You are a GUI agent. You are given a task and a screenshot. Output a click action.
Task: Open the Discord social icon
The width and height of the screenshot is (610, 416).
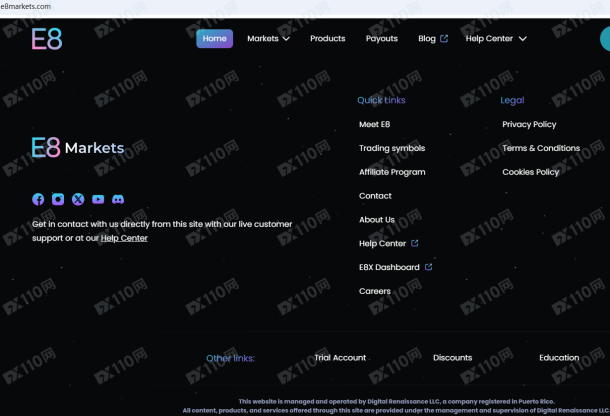(x=118, y=199)
